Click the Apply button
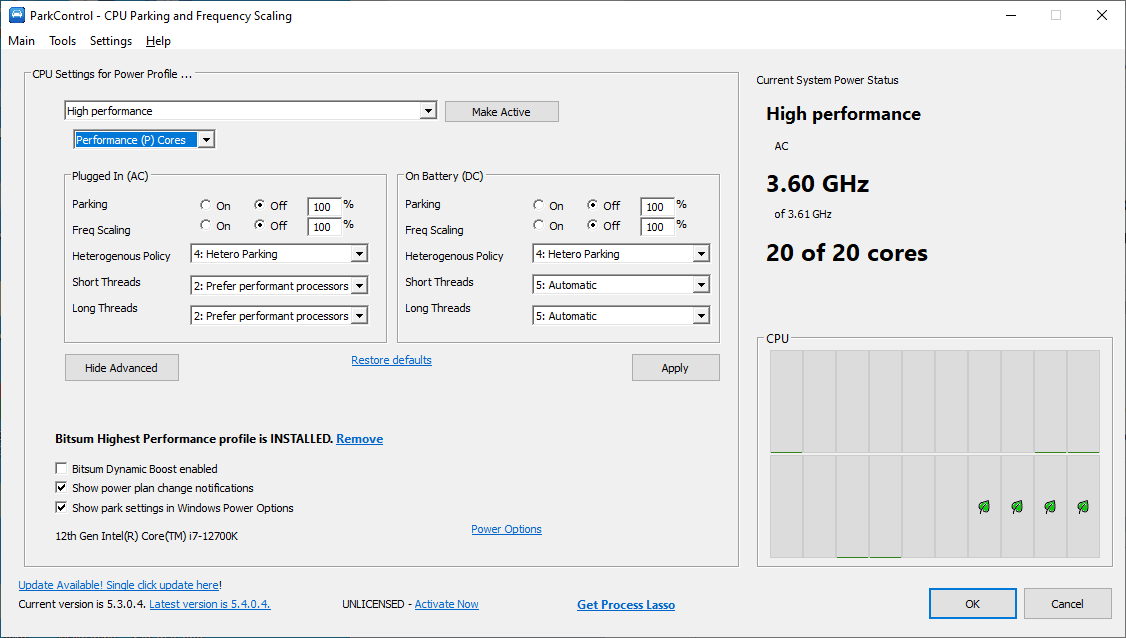 (675, 368)
